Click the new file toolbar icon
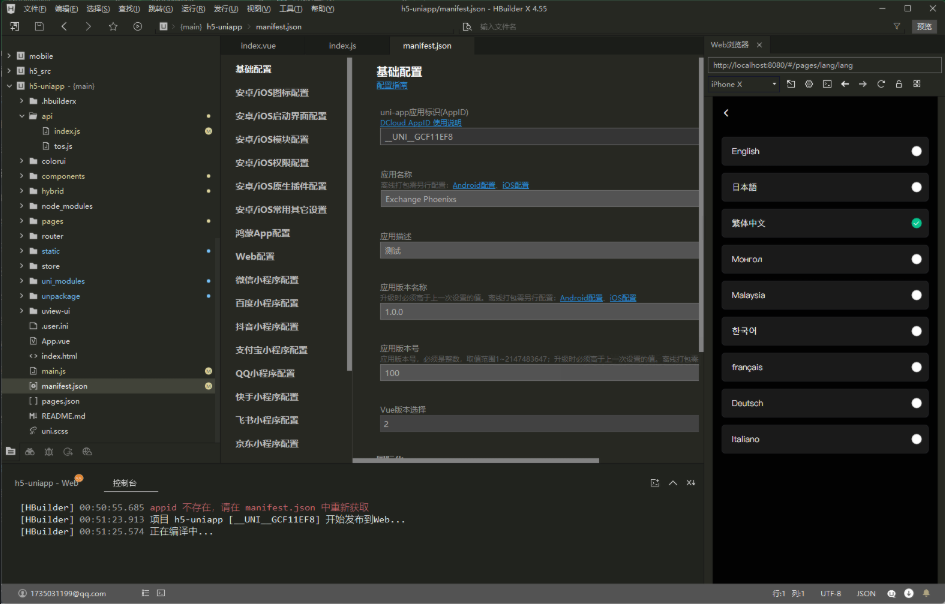Viewport: 945px width, 604px height. click(14, 27)
